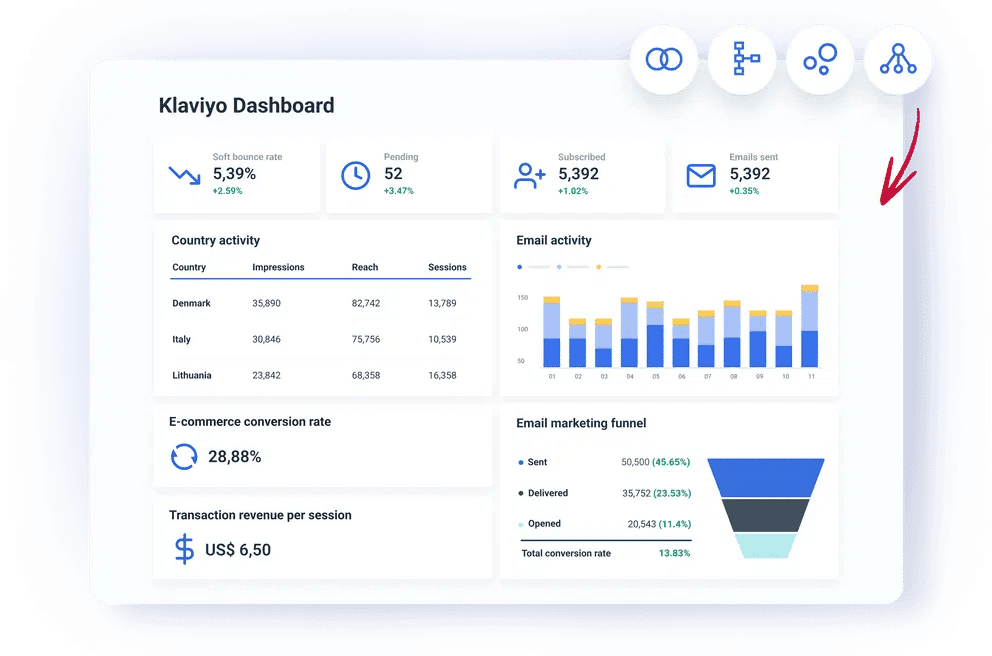The height and width of the screenshot is (656, 992).
Task: Click the 28,88% conversion value
Action: 234,457
